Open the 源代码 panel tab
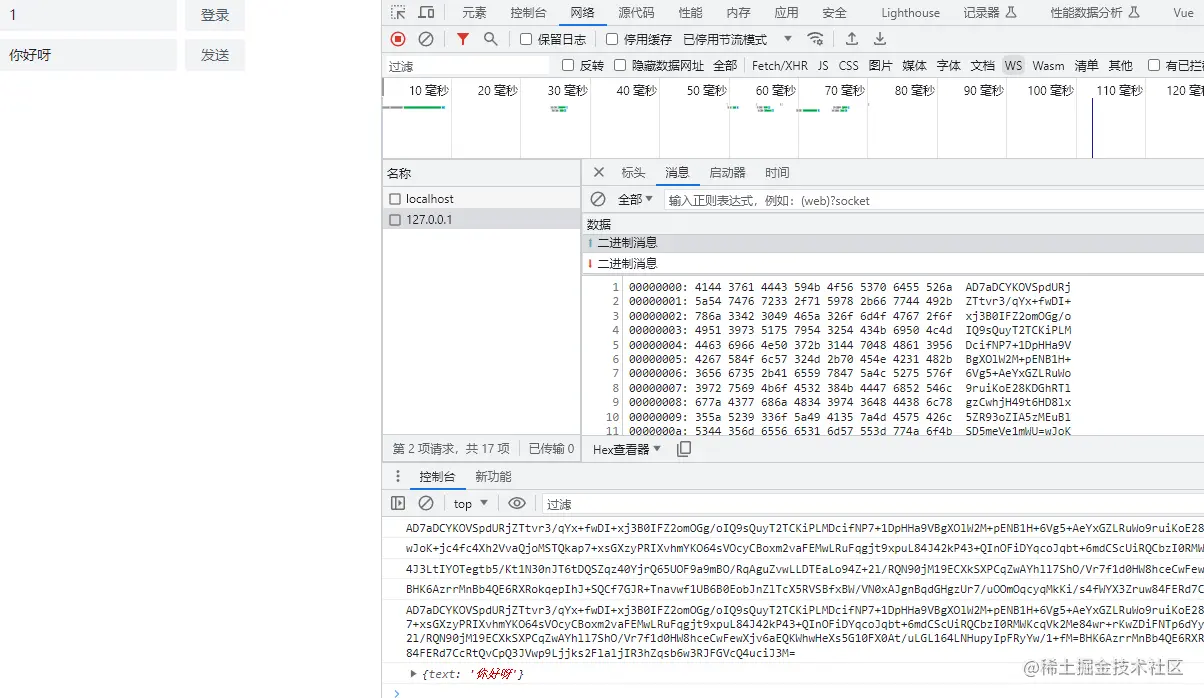The image size is (1204, 698). pos(636,13)
